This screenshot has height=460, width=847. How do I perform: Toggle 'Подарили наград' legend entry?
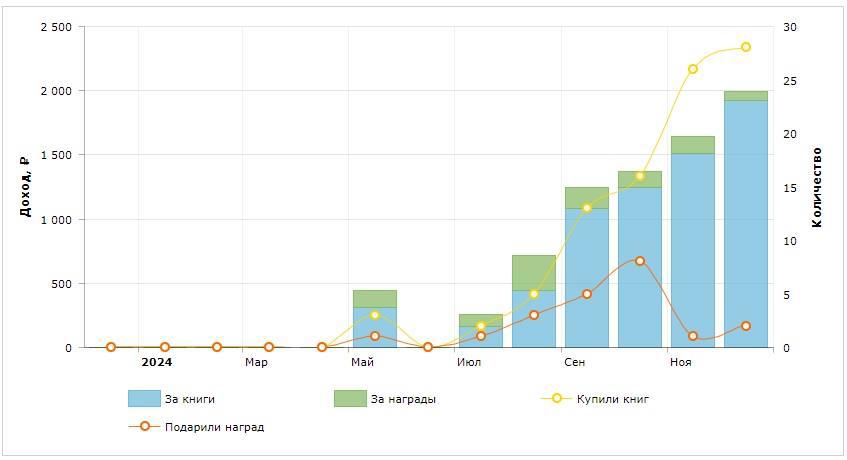tap(214, 427)
